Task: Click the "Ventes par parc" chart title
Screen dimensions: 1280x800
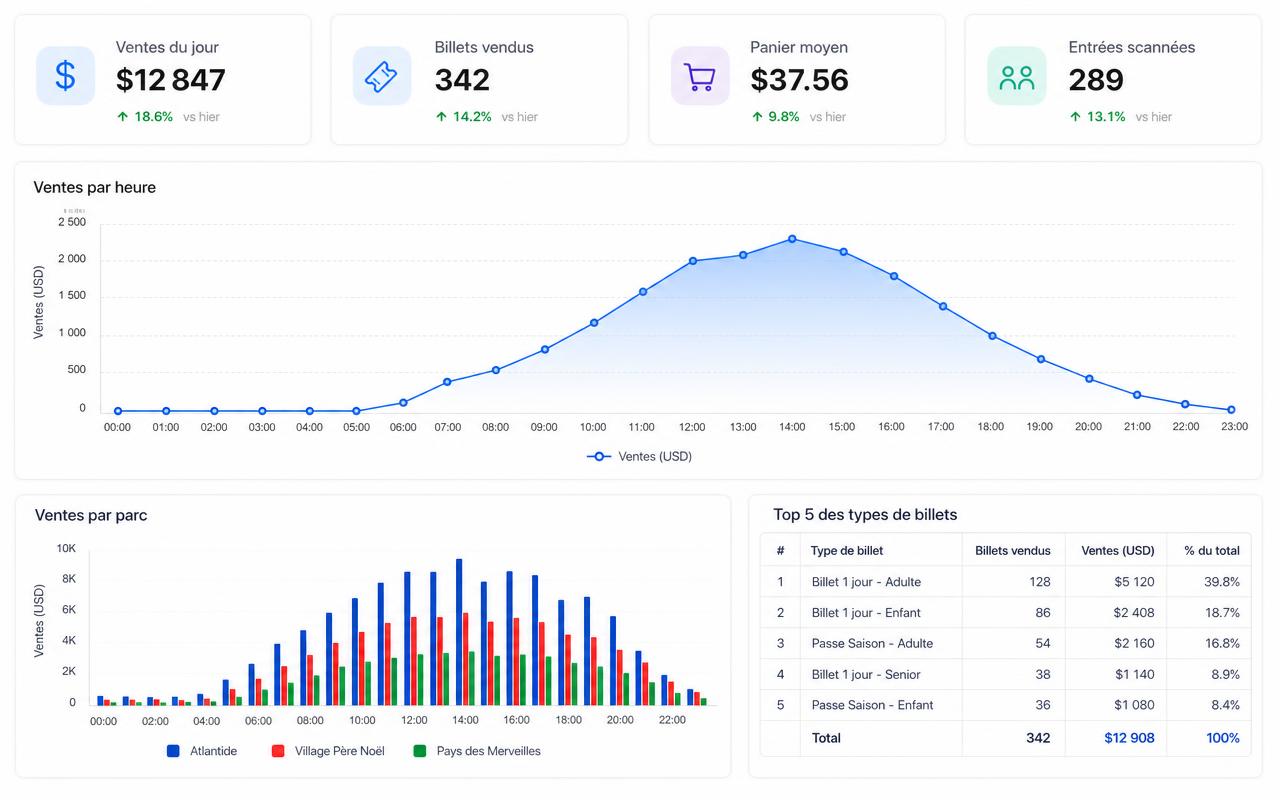Action: (91, 516)
